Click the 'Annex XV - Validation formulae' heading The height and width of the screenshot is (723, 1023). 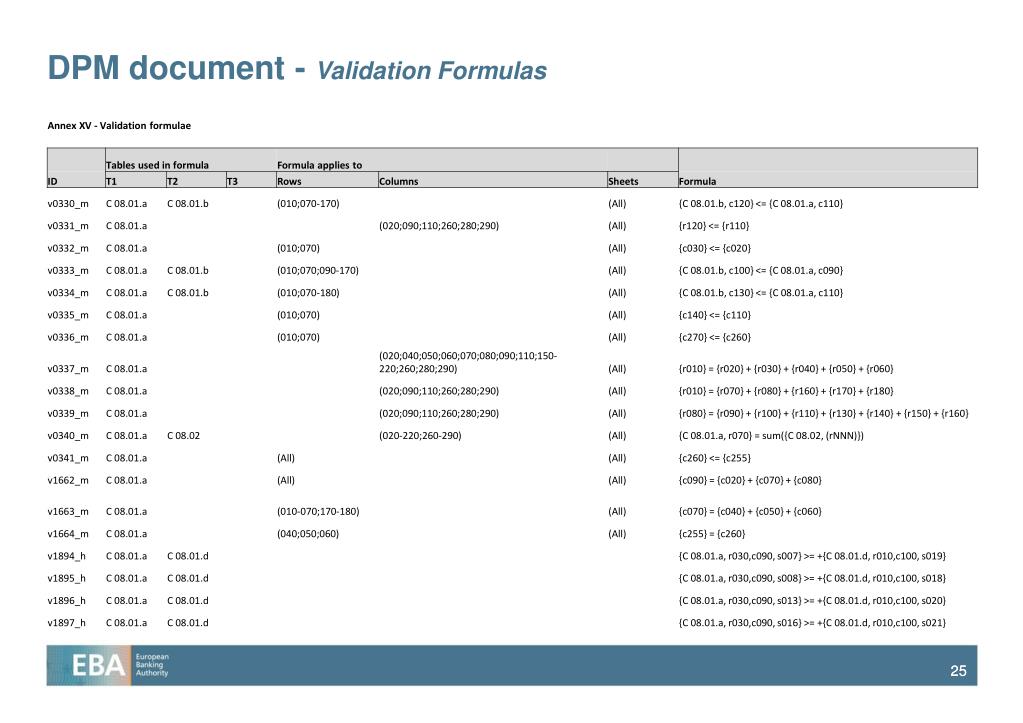(119, 125)
